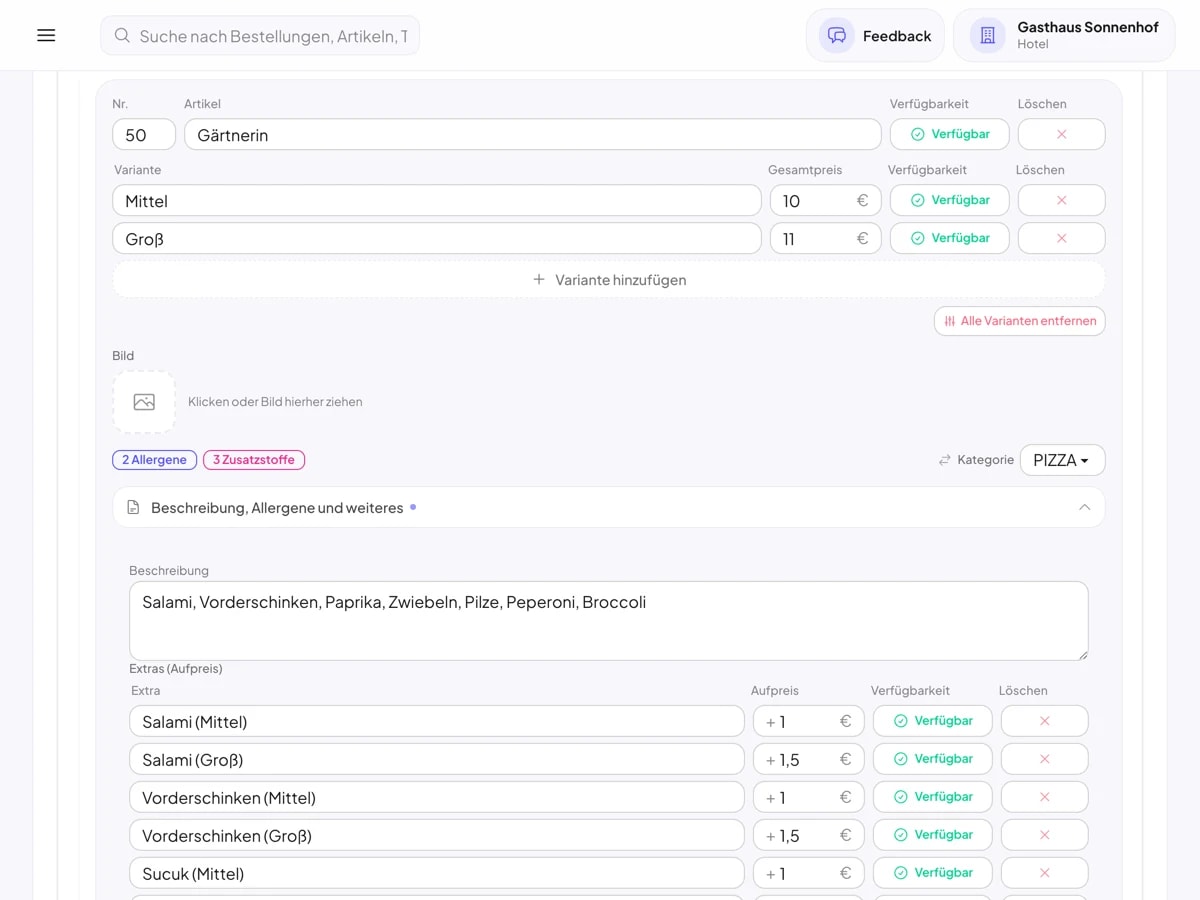Viewport: 1200px width, 900px height.
Task: Edit the Salami (Mittel) extra name field
Action: pos(437,722)
